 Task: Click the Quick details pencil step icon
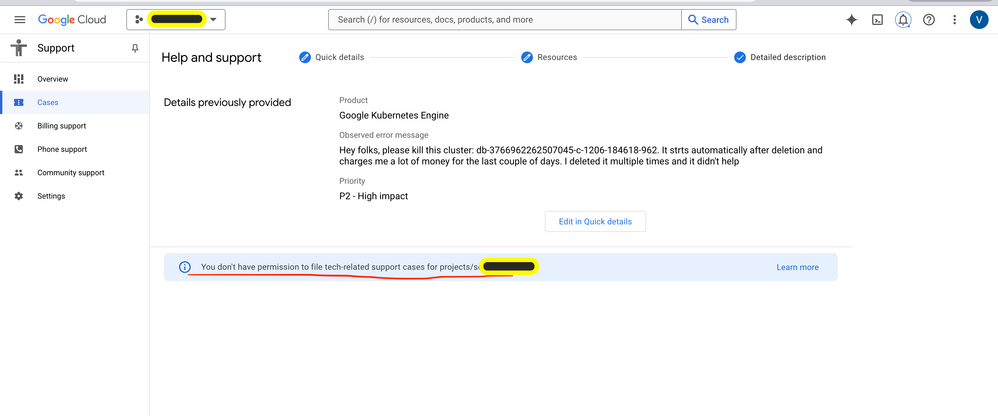(304, 57)
